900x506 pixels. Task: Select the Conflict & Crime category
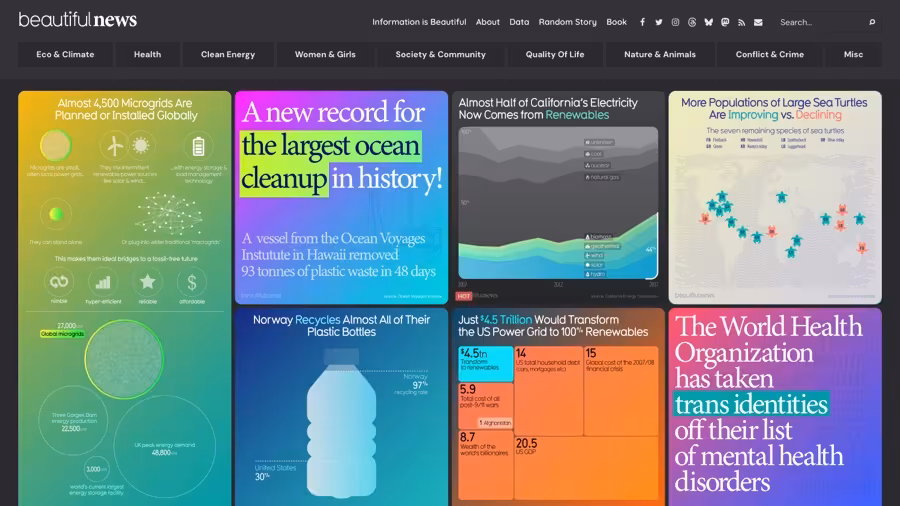click(x=770, y=55)
